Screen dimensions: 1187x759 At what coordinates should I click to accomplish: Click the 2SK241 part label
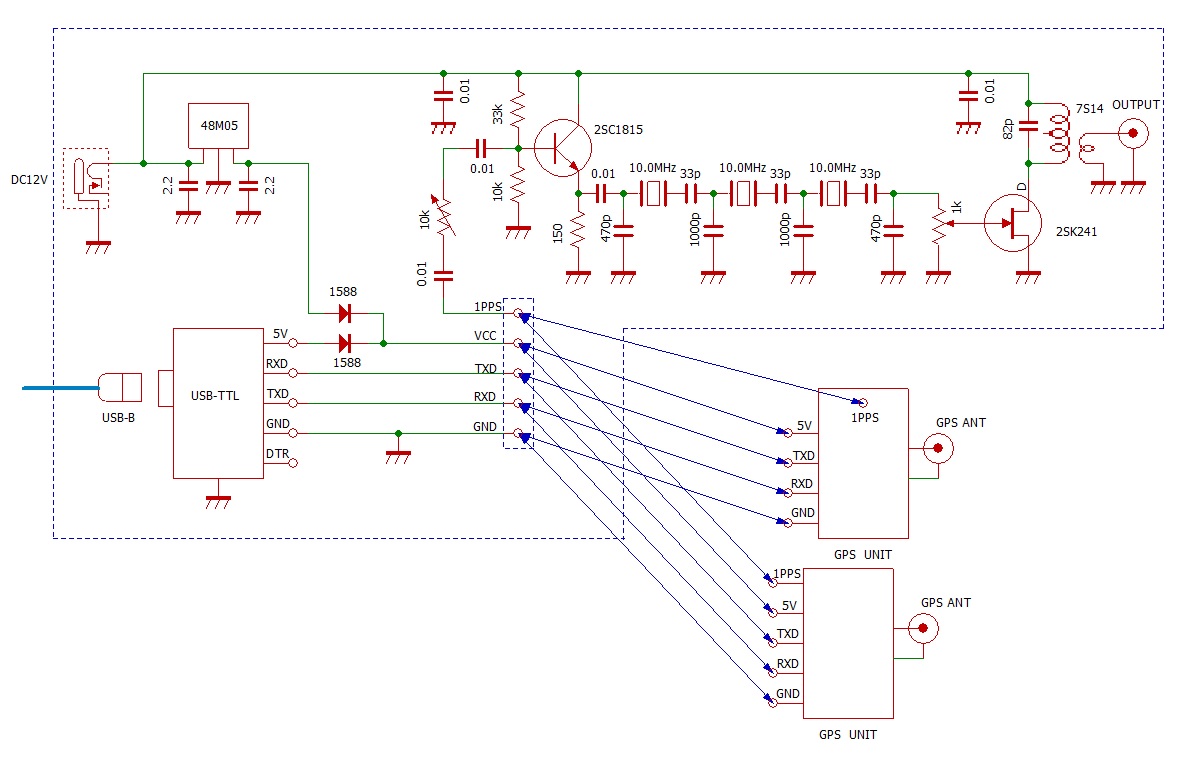[1076, 232]
